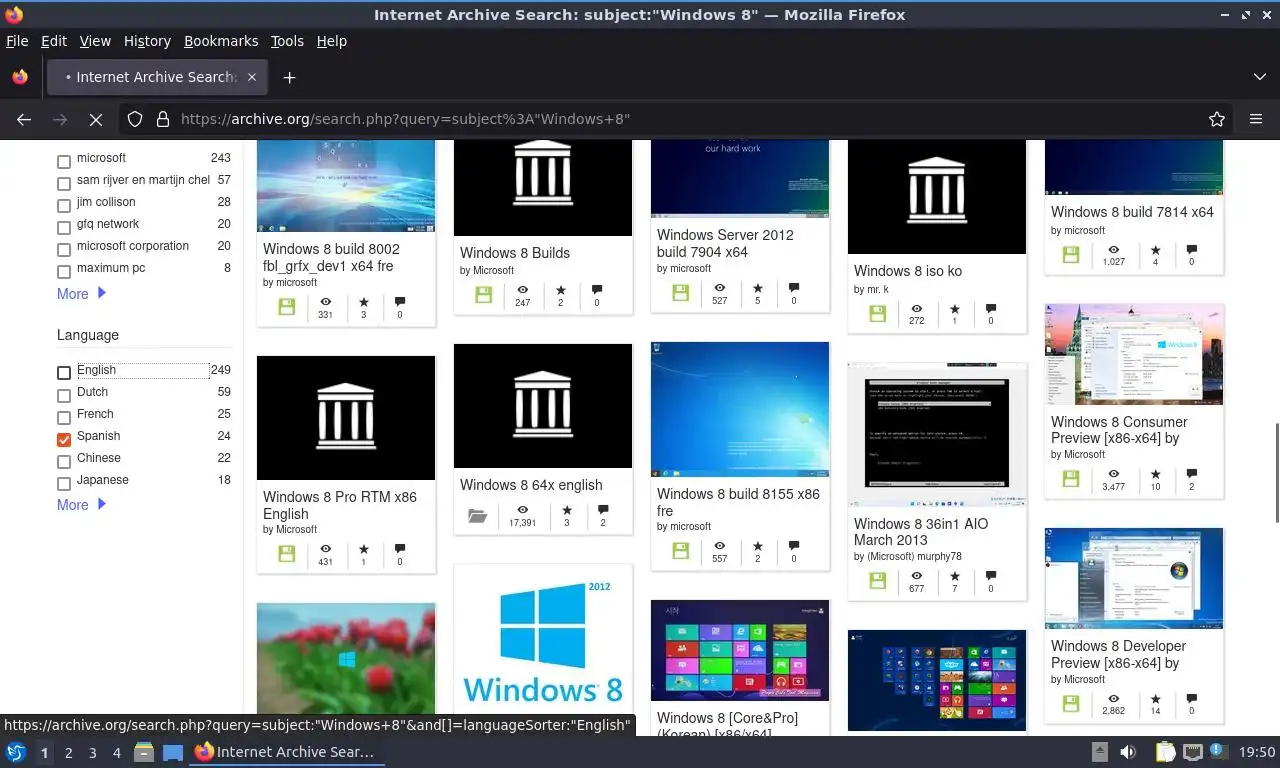Viewport: 1280px width, 768px height.
Task: Open the View menu
Action: (95, 41)
